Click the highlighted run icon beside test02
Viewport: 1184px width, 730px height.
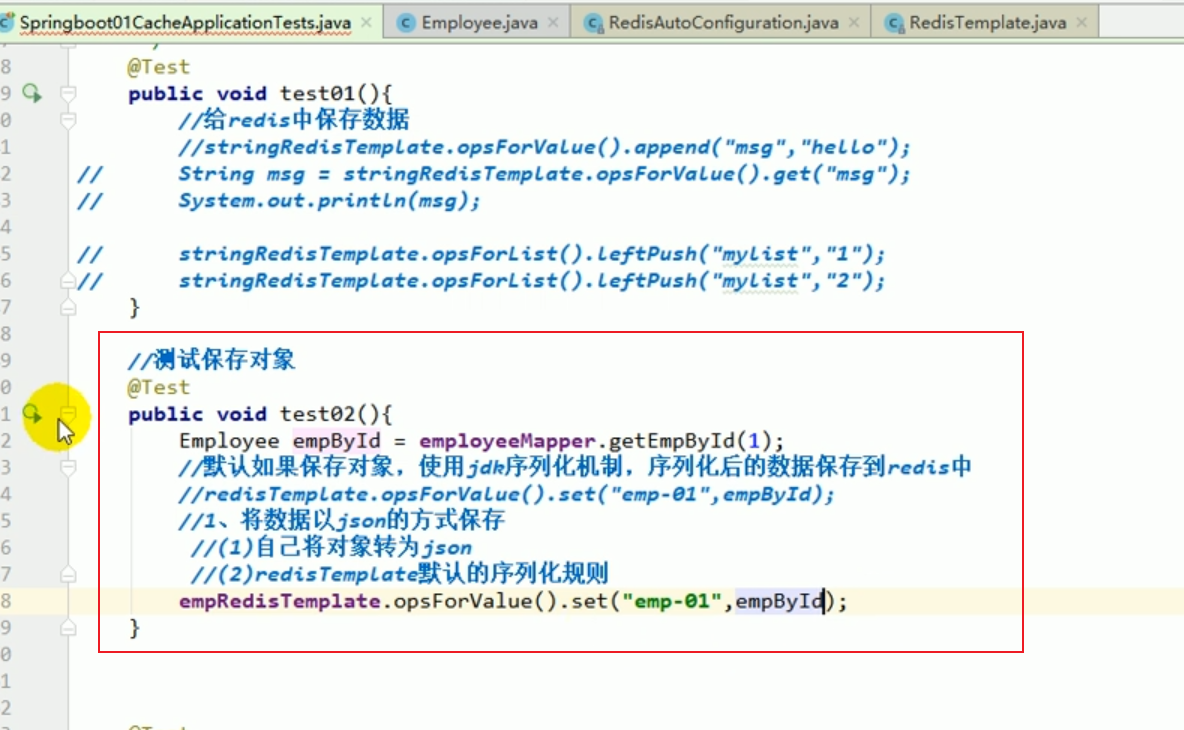coord(32,414)
